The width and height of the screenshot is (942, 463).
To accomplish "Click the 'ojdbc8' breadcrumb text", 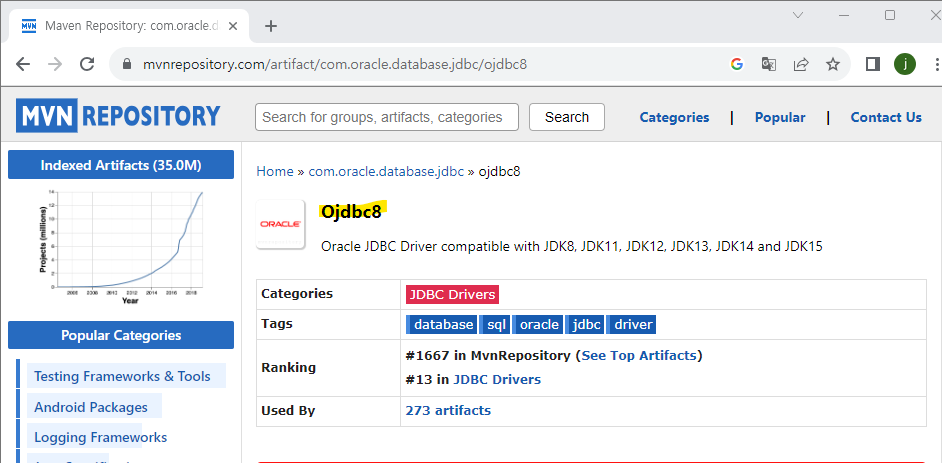I will (499, 171).
